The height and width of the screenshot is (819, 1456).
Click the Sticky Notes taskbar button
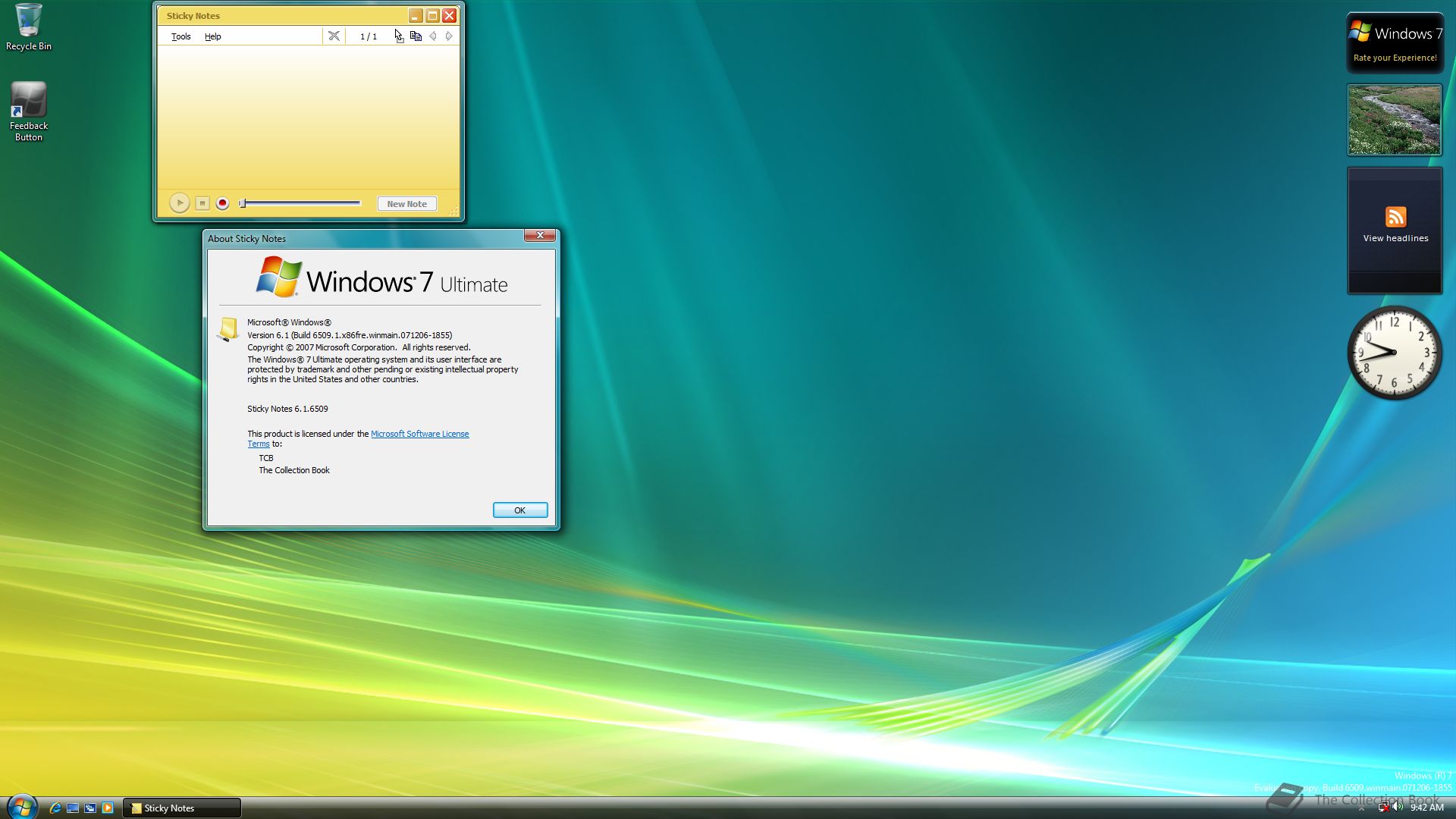click(x=182, y=808)
